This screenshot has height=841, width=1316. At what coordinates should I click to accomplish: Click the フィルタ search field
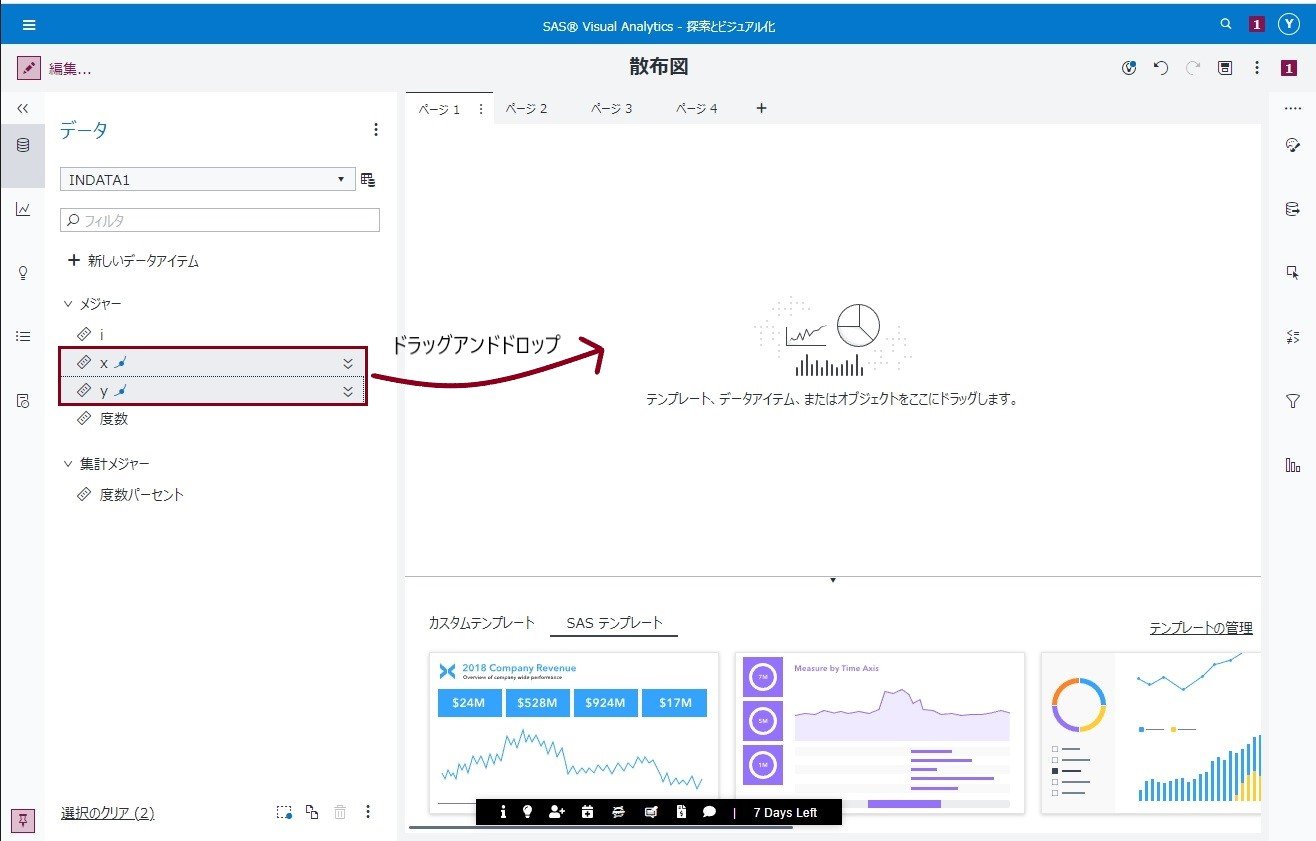tap(220, 220)
